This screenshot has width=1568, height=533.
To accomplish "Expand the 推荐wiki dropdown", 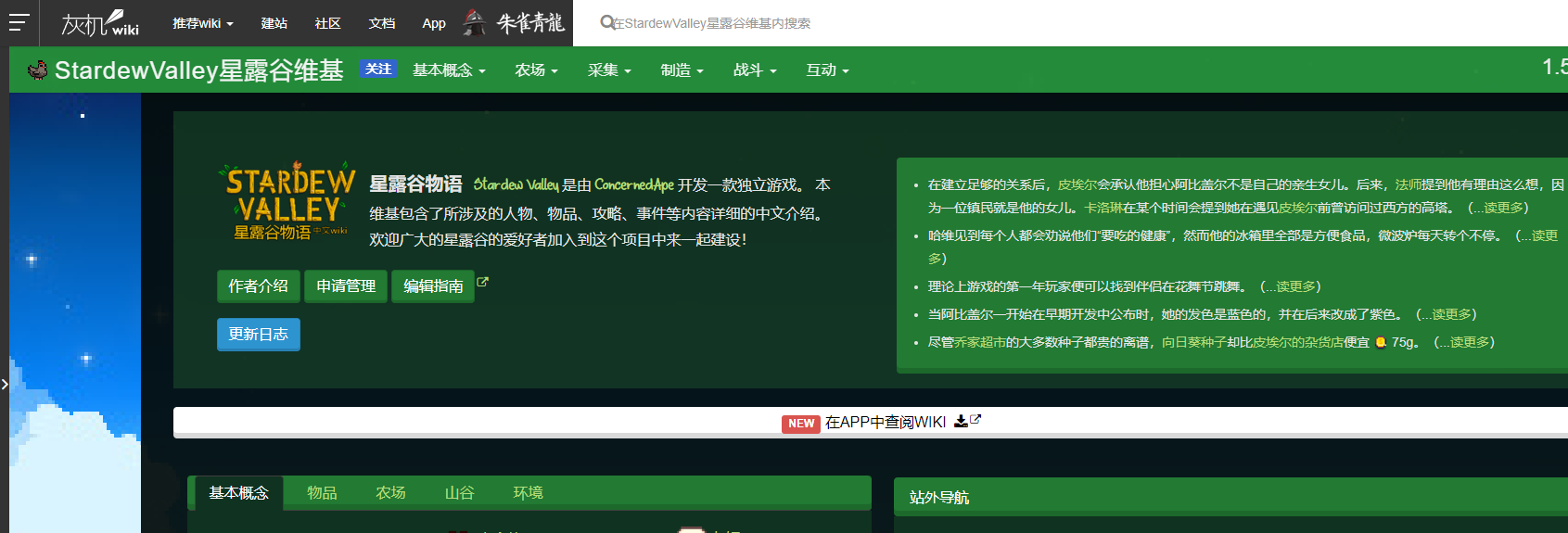I will click(x=203, y=23).
